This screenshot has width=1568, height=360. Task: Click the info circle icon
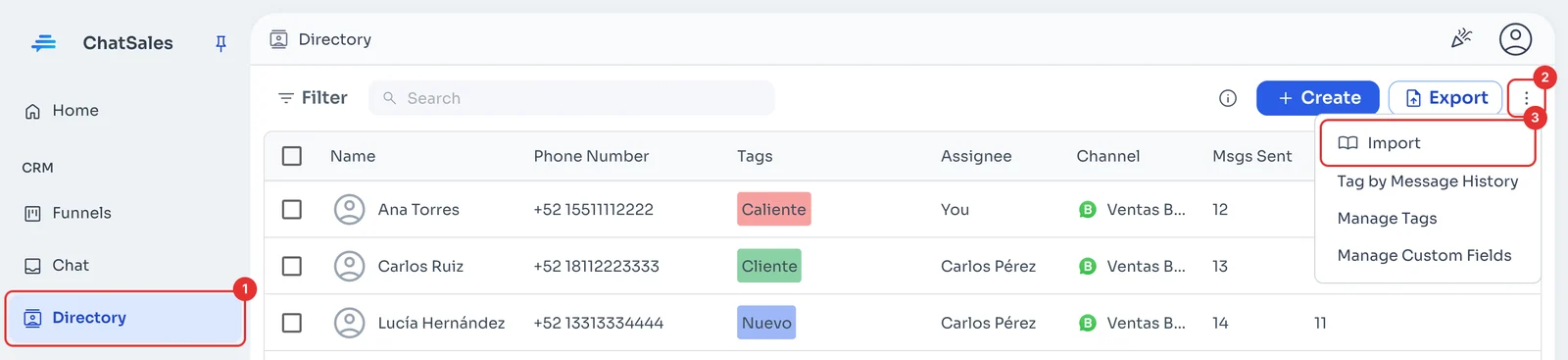tap(1228, 98)
